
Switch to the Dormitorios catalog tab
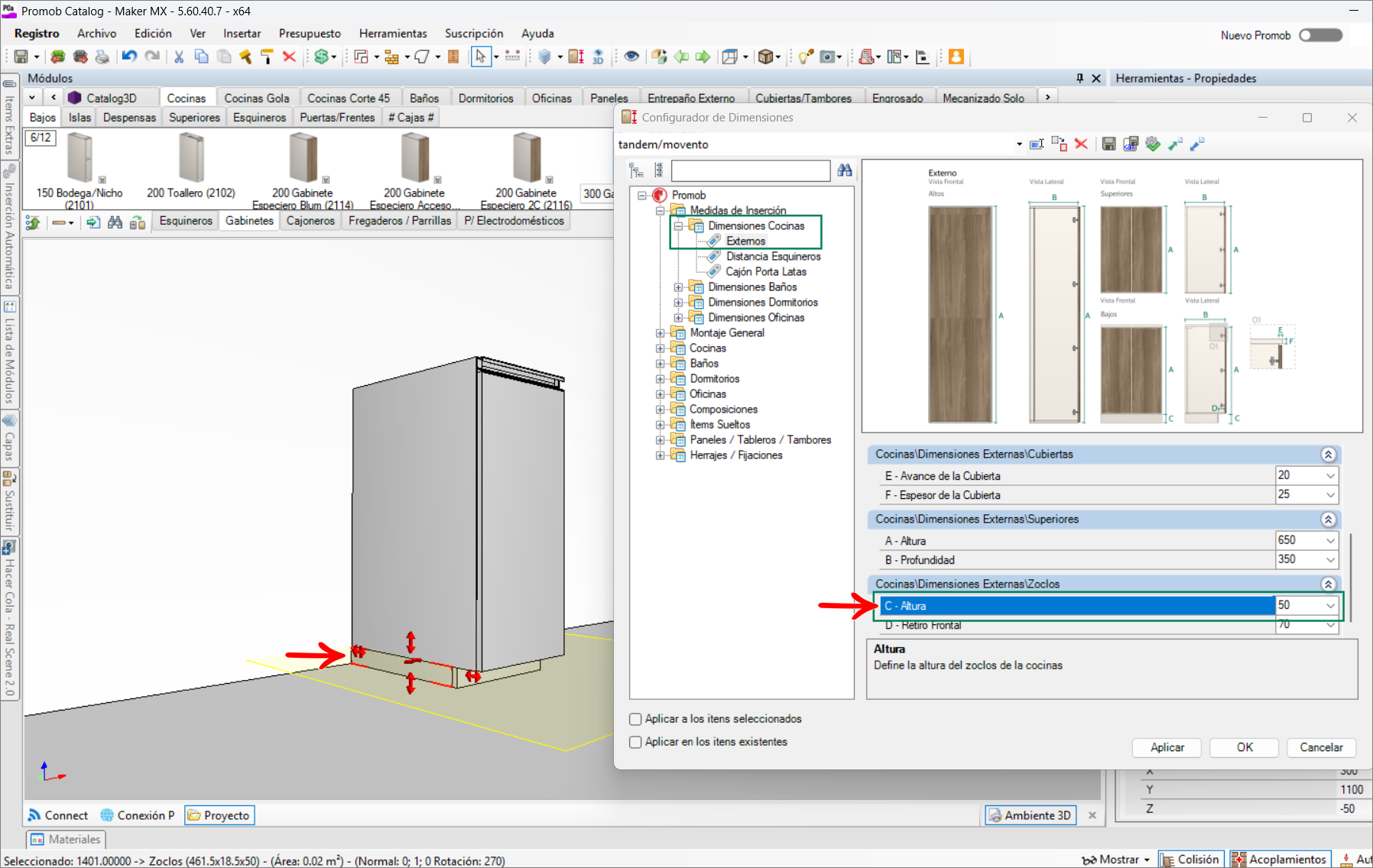coord(485,98)
